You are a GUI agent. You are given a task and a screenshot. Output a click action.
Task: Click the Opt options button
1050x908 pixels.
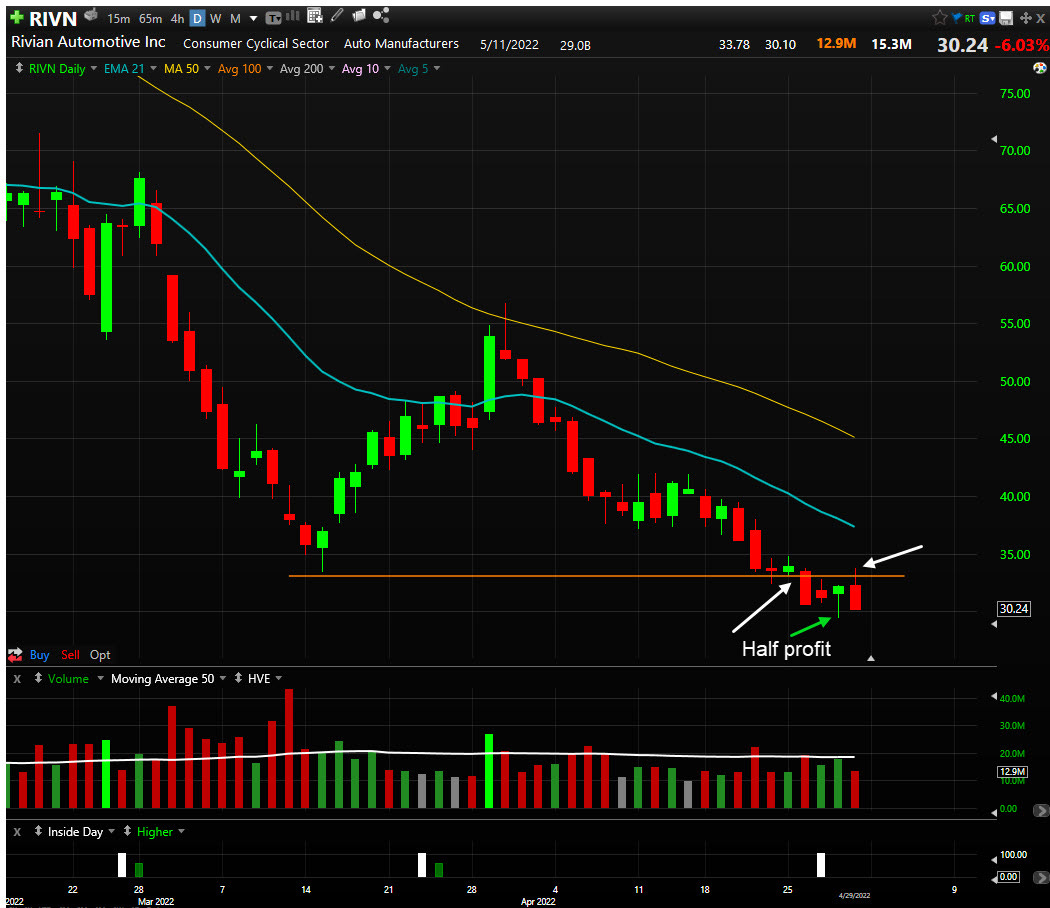coord(100,655)
